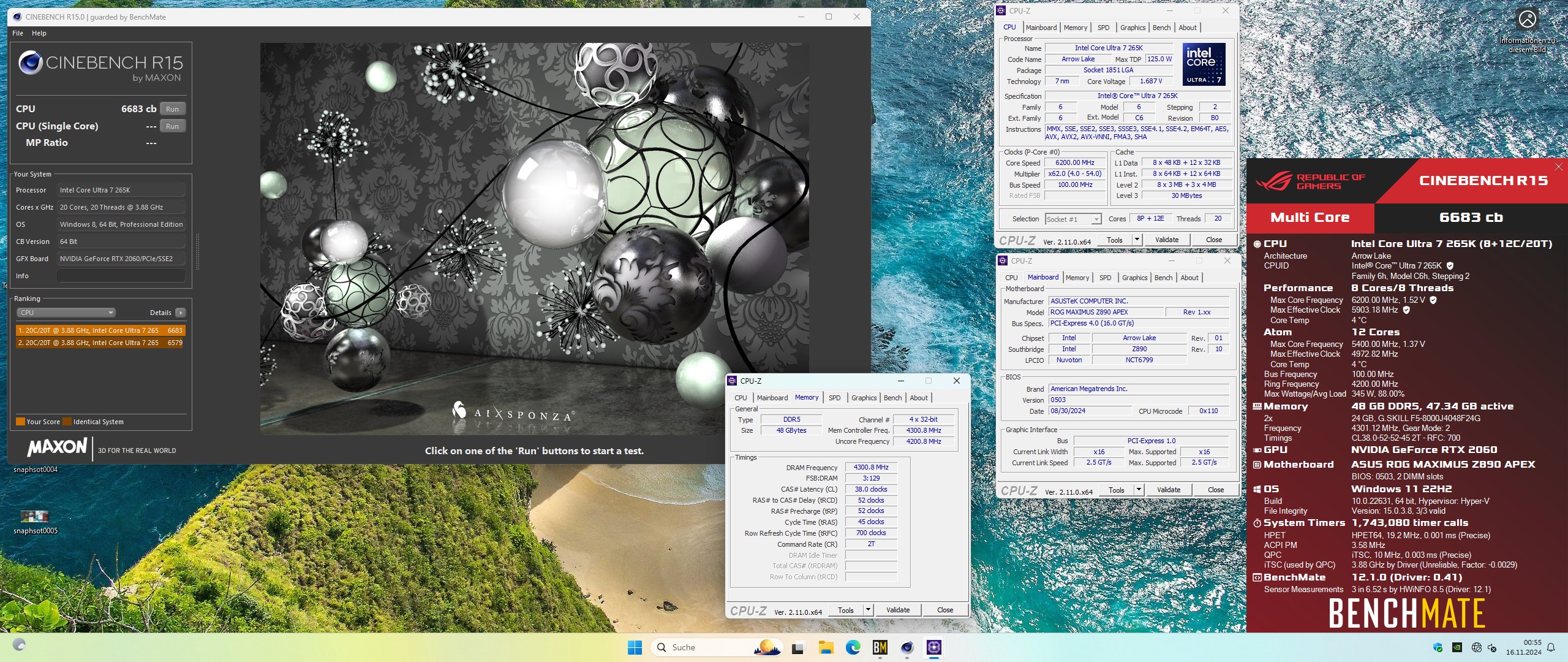Image resolution: width=1568 pixels, height=662 pixels.
Task: Open File Explorer from the taskbar
Action: [826, 647]
